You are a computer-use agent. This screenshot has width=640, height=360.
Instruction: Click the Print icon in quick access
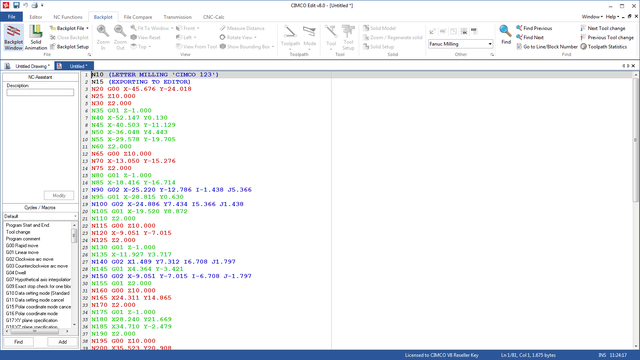click(35, 5)
